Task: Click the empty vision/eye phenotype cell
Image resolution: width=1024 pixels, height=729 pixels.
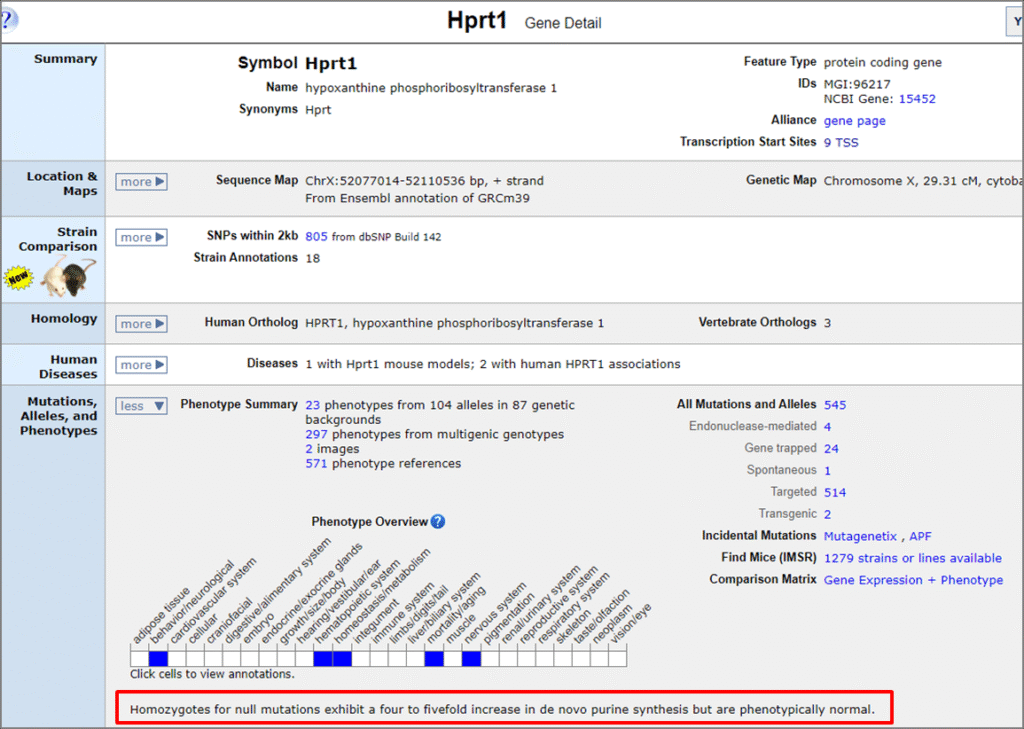Action: click(618, 658)
